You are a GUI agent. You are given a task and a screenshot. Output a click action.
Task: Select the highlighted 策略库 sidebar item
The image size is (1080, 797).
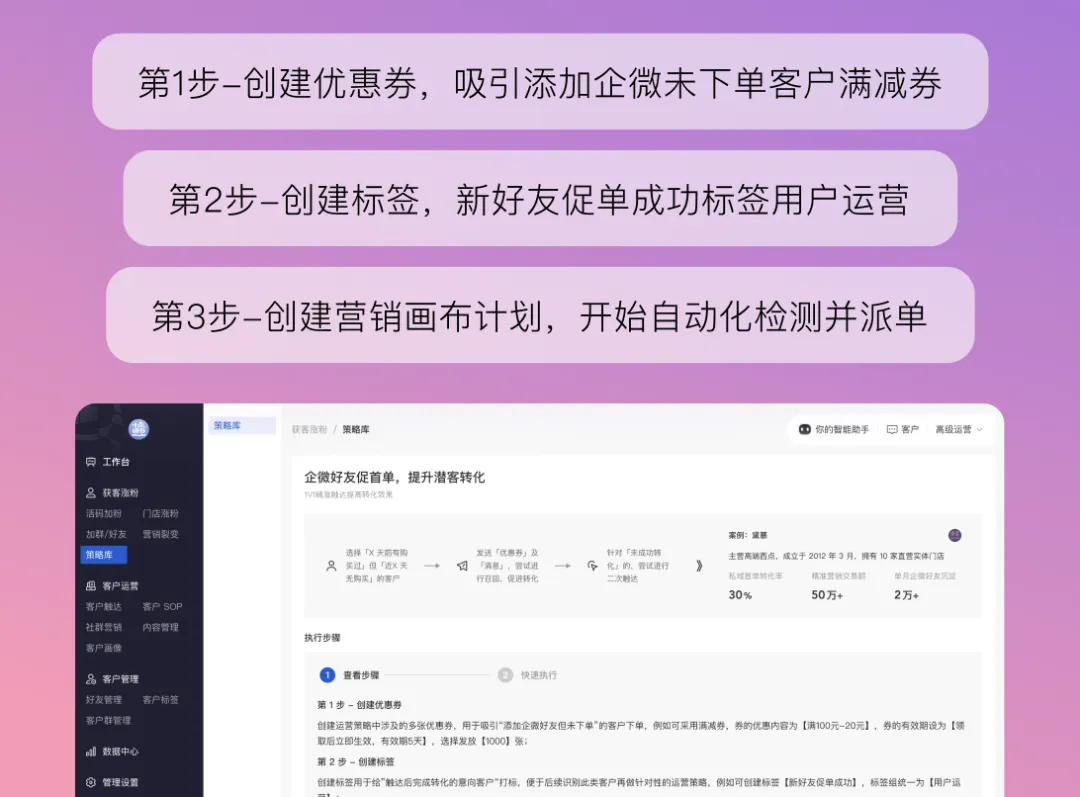click(103, 555)
